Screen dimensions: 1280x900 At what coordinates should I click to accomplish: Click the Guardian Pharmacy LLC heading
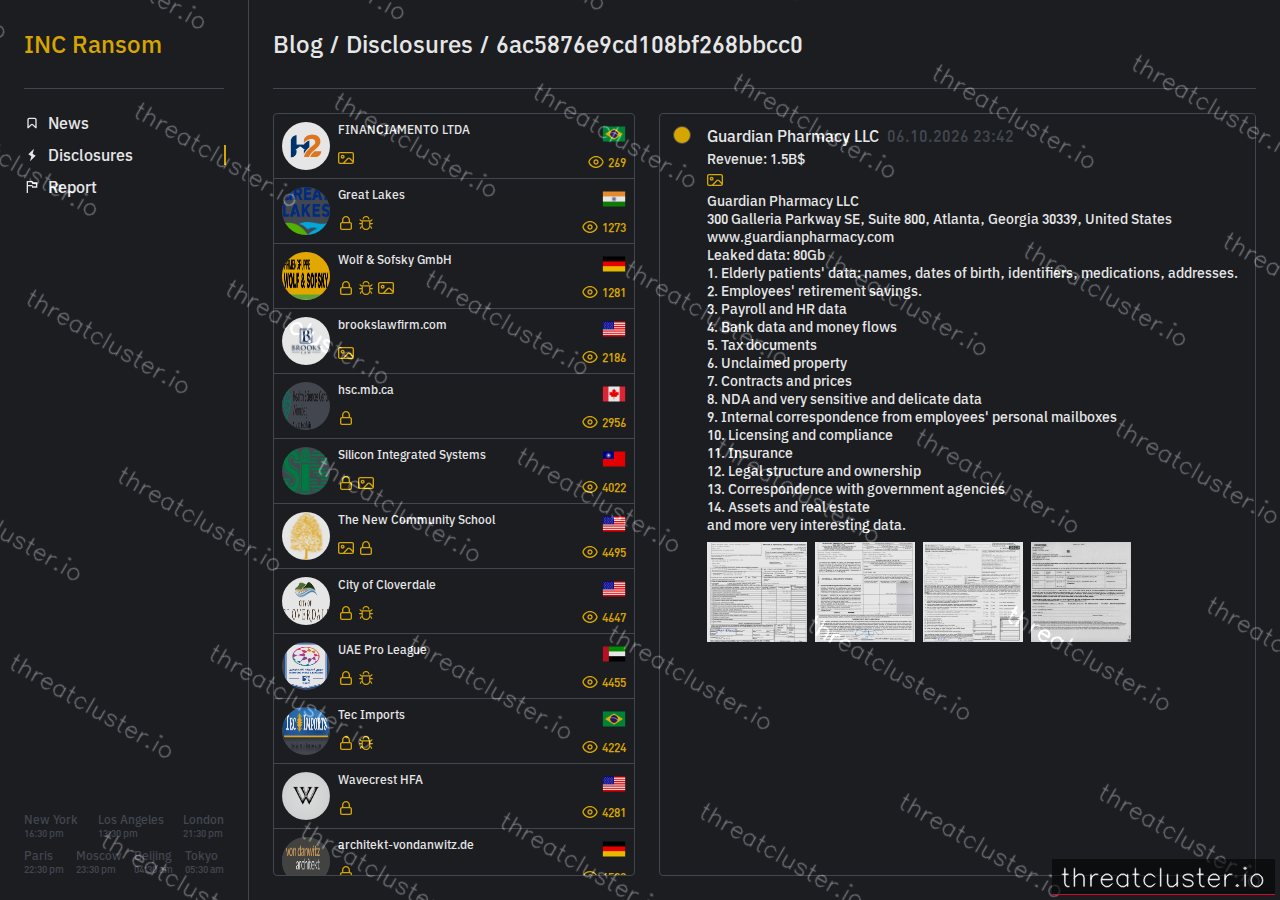[x=793, y=136]
